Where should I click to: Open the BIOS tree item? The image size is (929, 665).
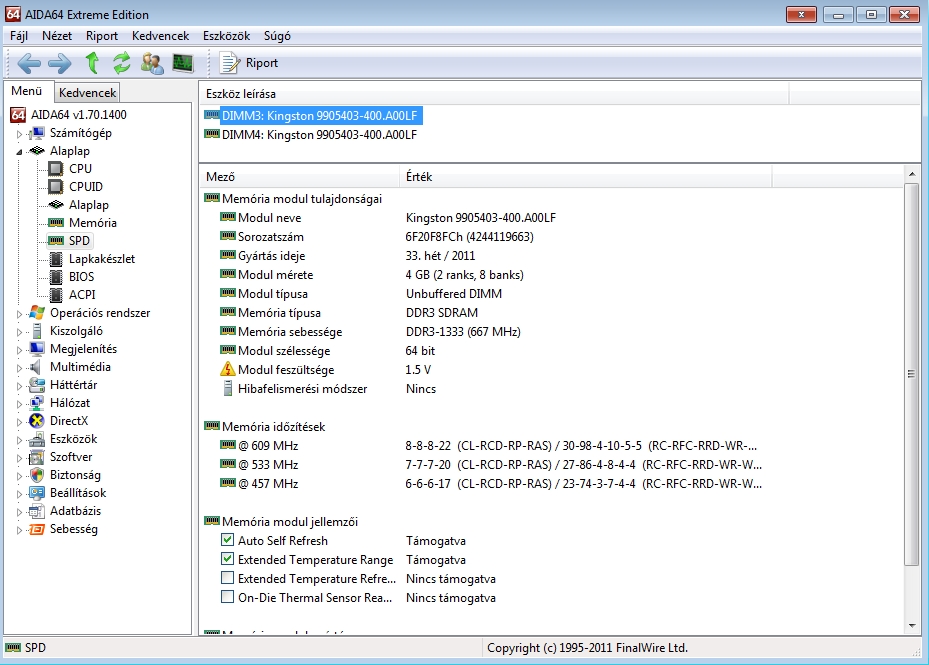(x=81, y=277)
